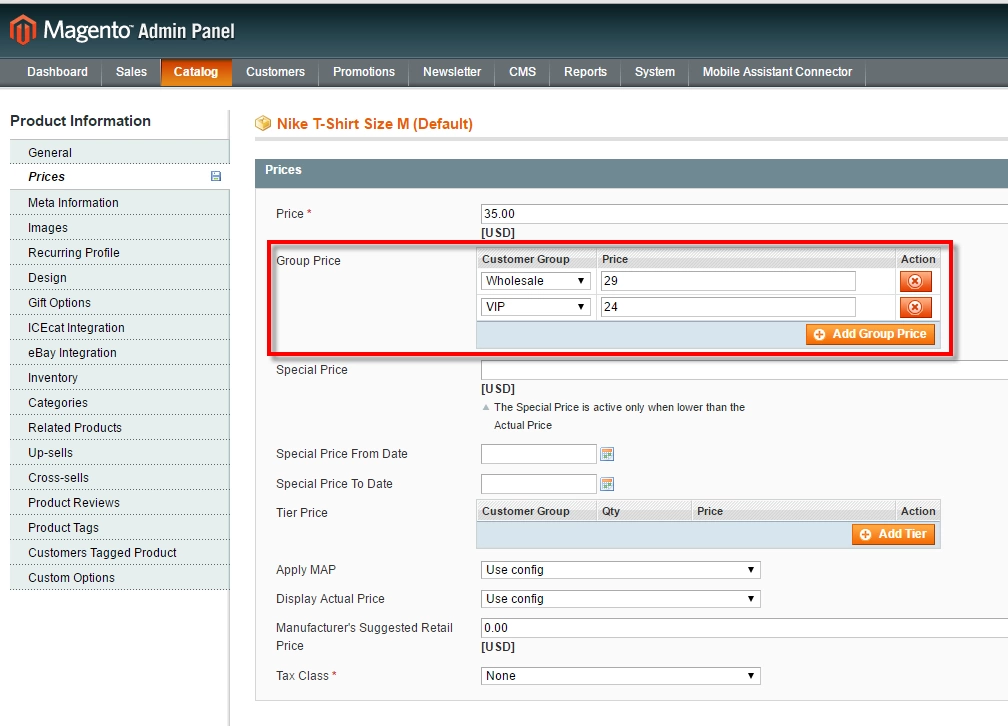Open the Customers menu
The image size is (1008, 726).
tap(275, 72)
